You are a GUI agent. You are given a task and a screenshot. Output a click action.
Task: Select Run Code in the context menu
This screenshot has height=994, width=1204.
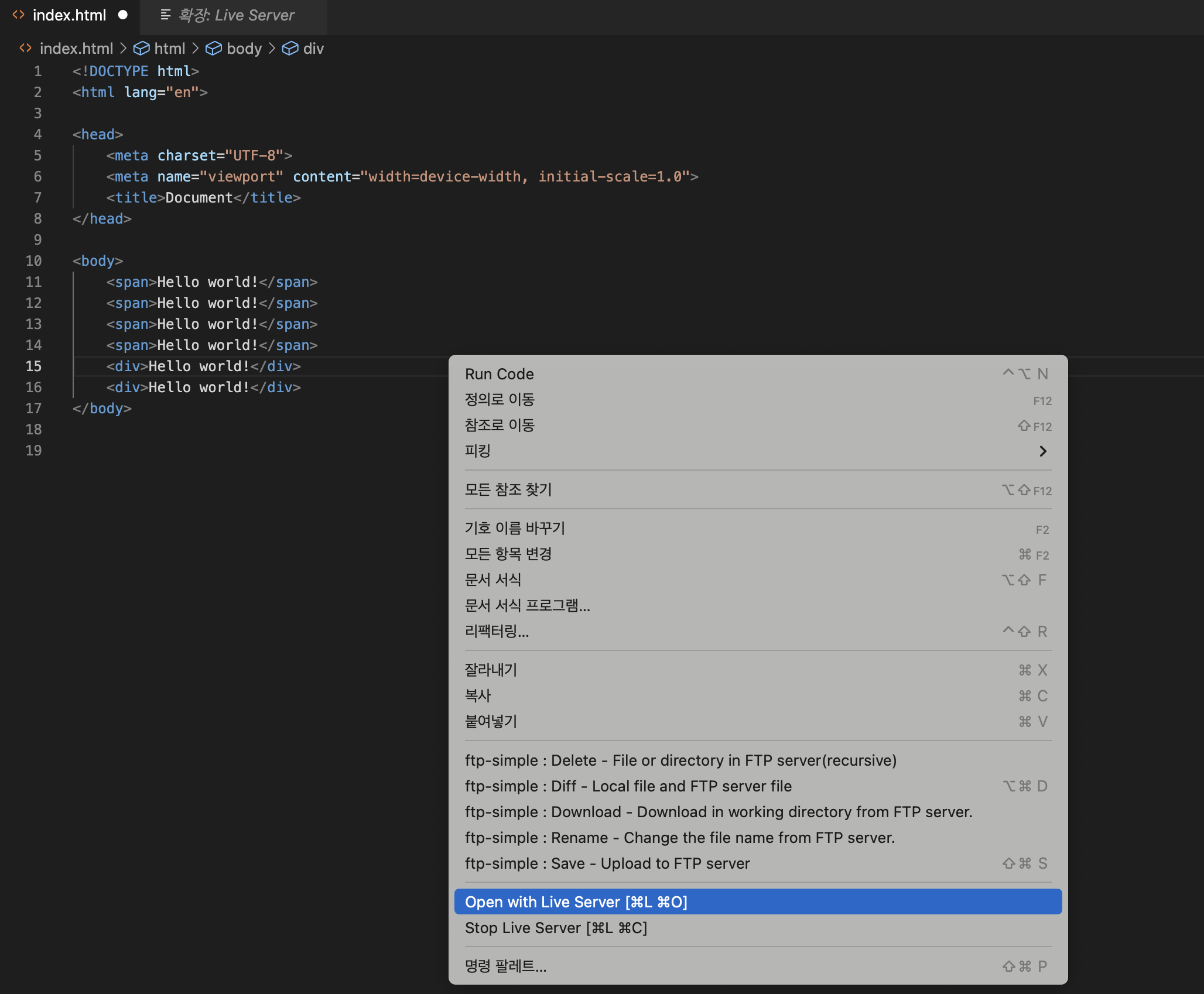[x=499, y=374]
